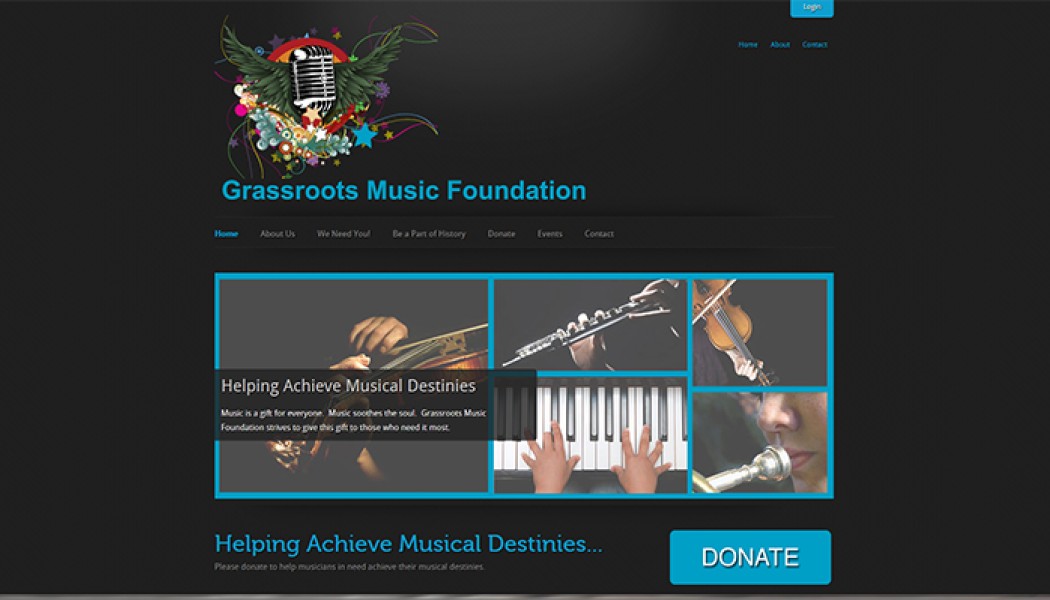Open Be a Part of History page
The height and width of the screenshot is (600, 1050).
[429, 234]
